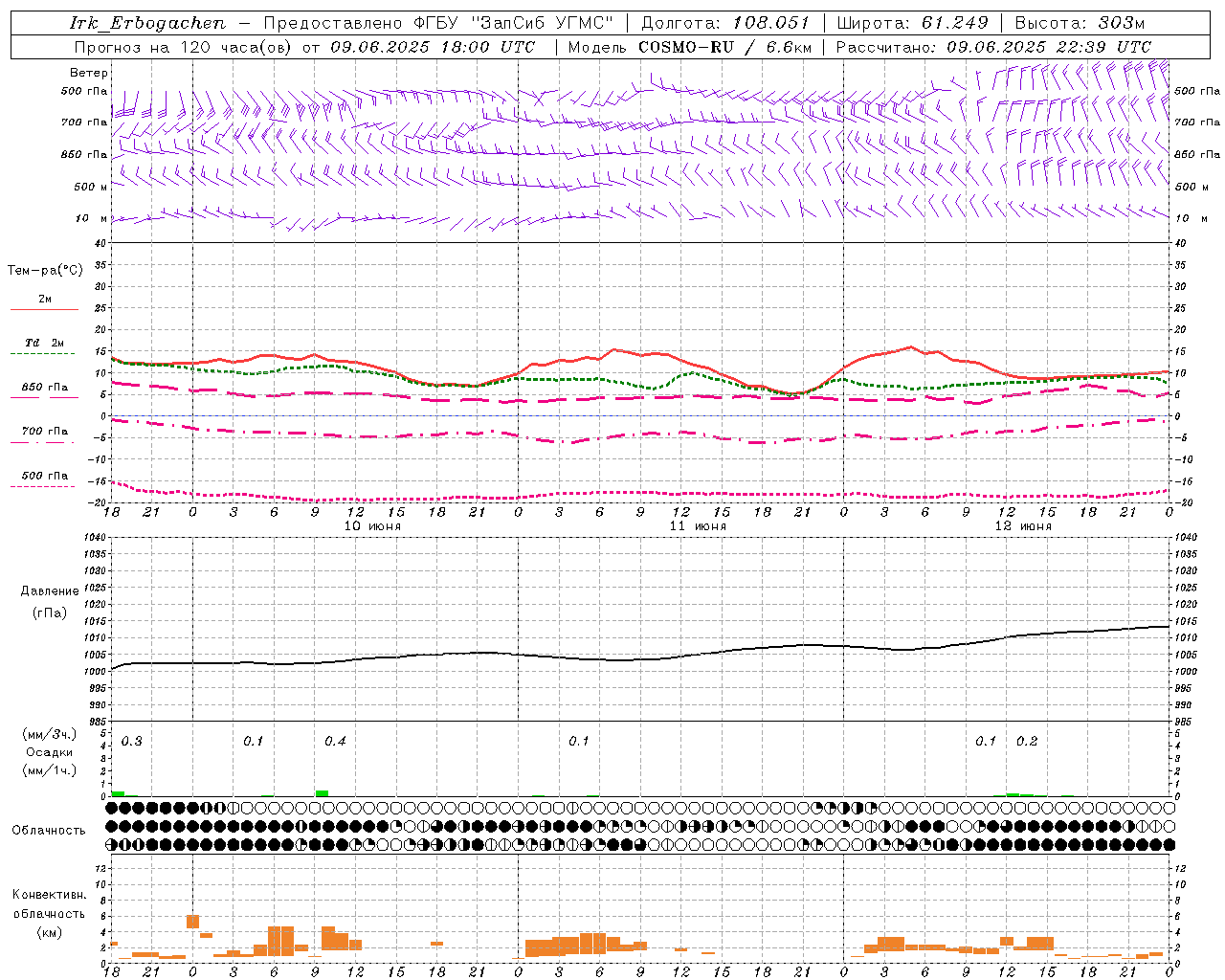The image size is (1225, 980).
Task: Click the Td 2м dew point legend entry
Action: [x=45, y=343]
